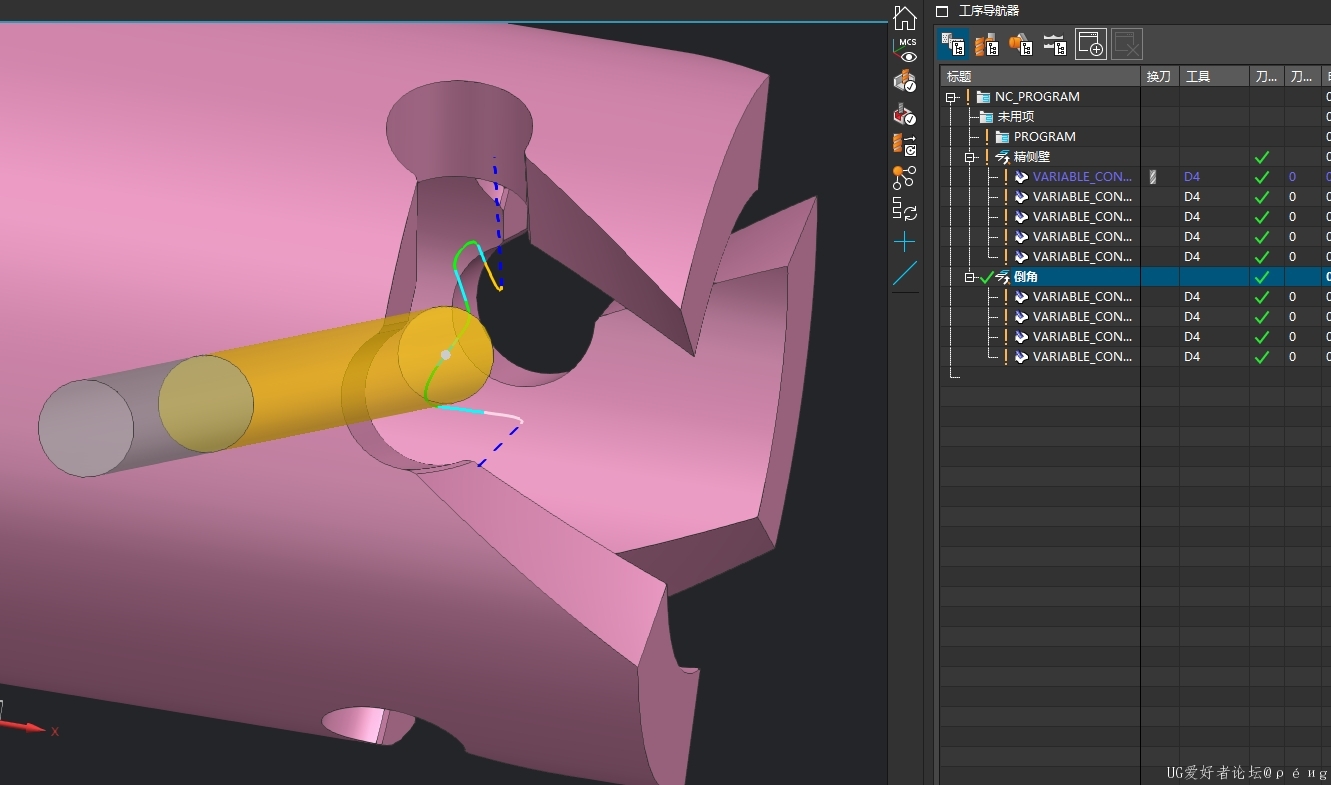Click the 工序导航器 panel title

(x=988, y=11)
